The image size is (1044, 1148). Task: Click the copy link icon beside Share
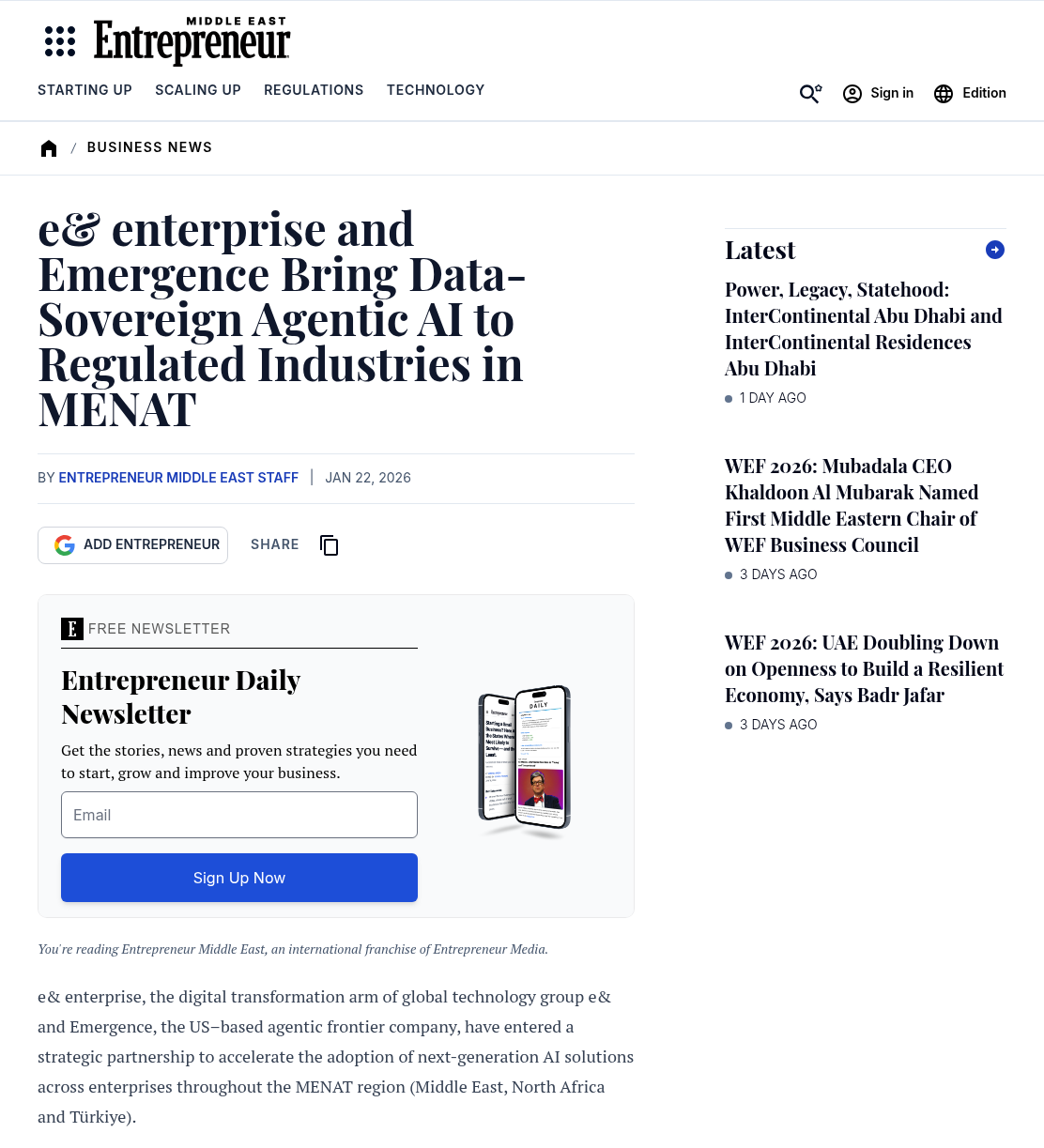(329, 545)
